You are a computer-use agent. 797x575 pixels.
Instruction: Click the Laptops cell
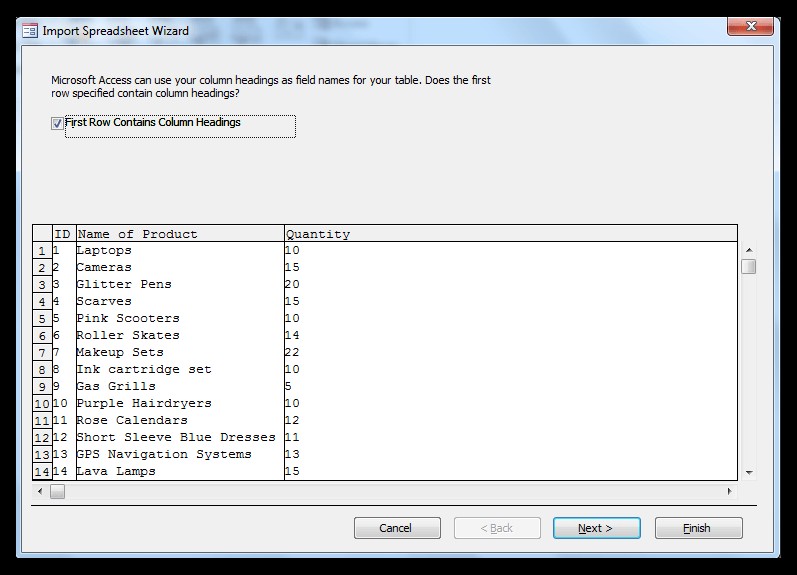point(180,250)
